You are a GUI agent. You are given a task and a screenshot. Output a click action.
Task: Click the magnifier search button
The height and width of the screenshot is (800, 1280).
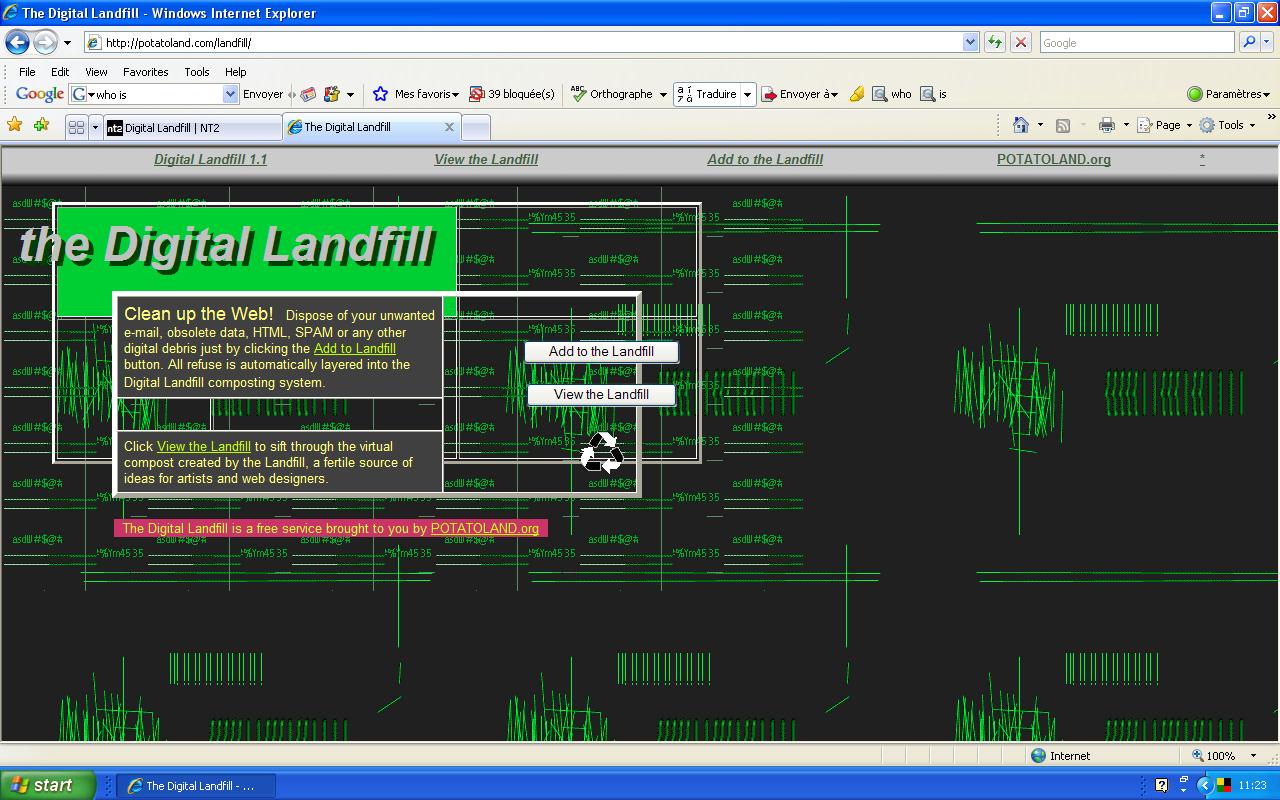pyautogui.click(x=1248, y=42)
